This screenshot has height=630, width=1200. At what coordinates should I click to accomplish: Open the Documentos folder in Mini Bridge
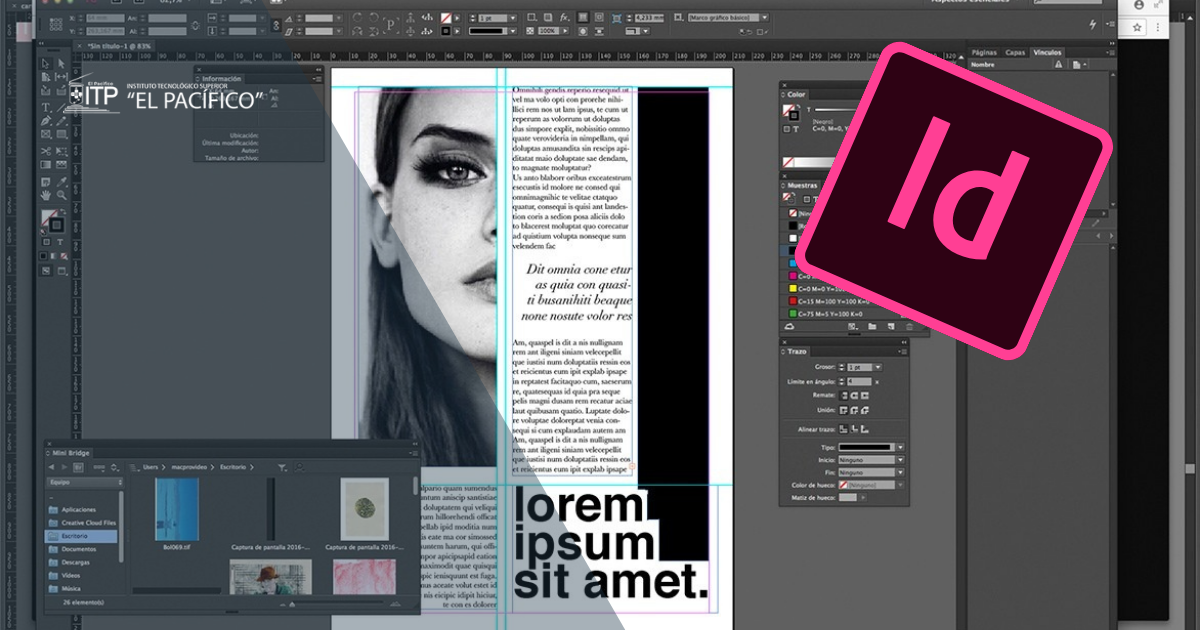pos(79,549)
